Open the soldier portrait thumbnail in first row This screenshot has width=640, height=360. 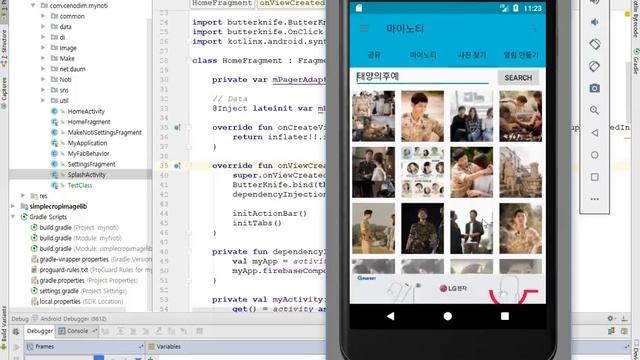(x=422, y=116)
